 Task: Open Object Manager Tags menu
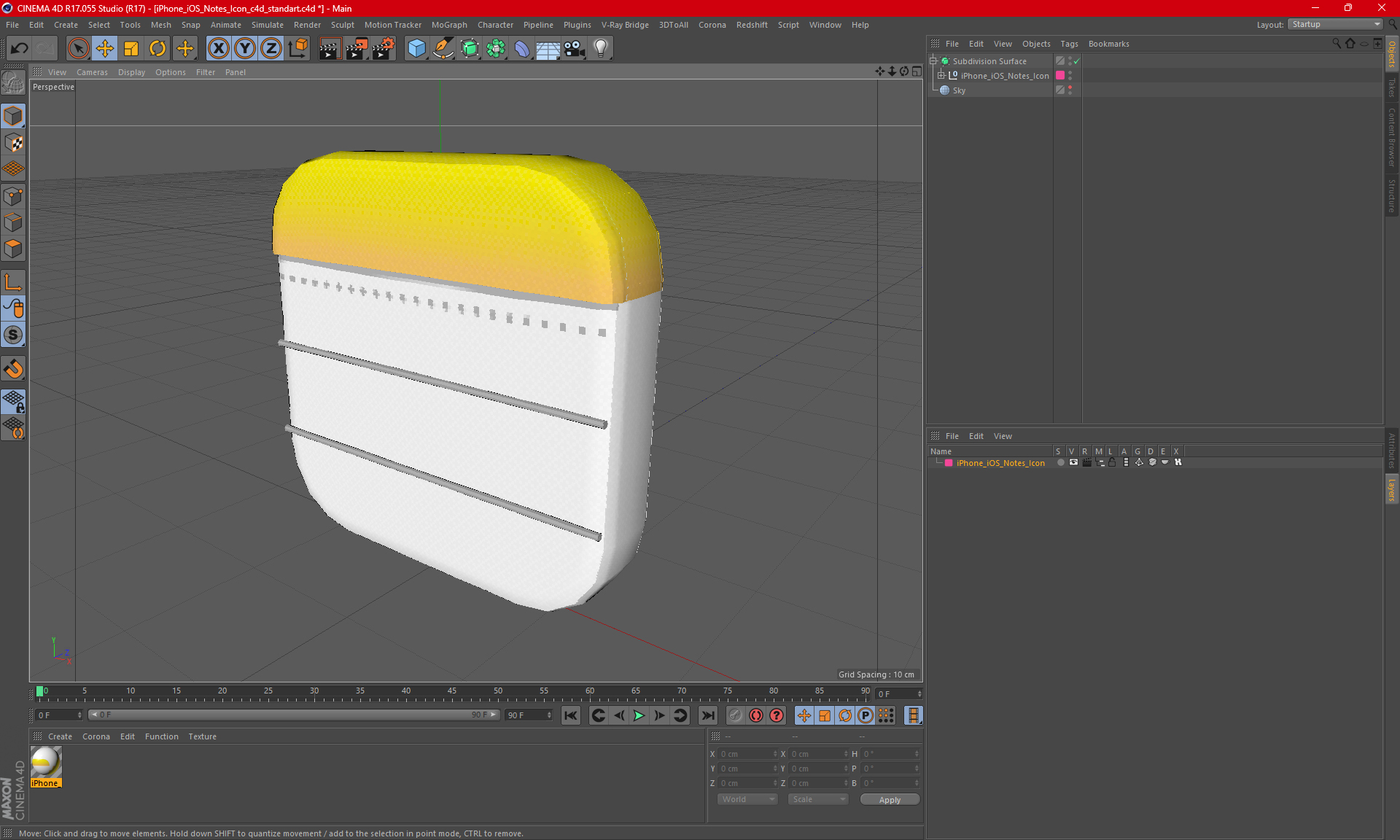1069,44
